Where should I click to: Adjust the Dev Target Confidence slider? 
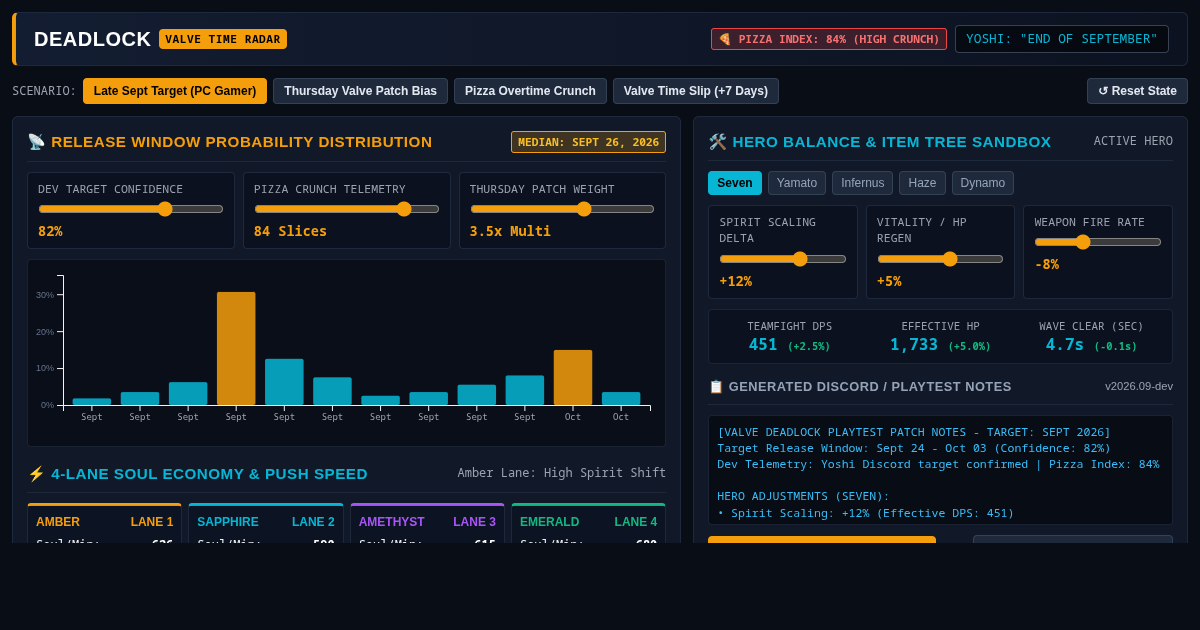pyautogui.click(x=131, y=209)
